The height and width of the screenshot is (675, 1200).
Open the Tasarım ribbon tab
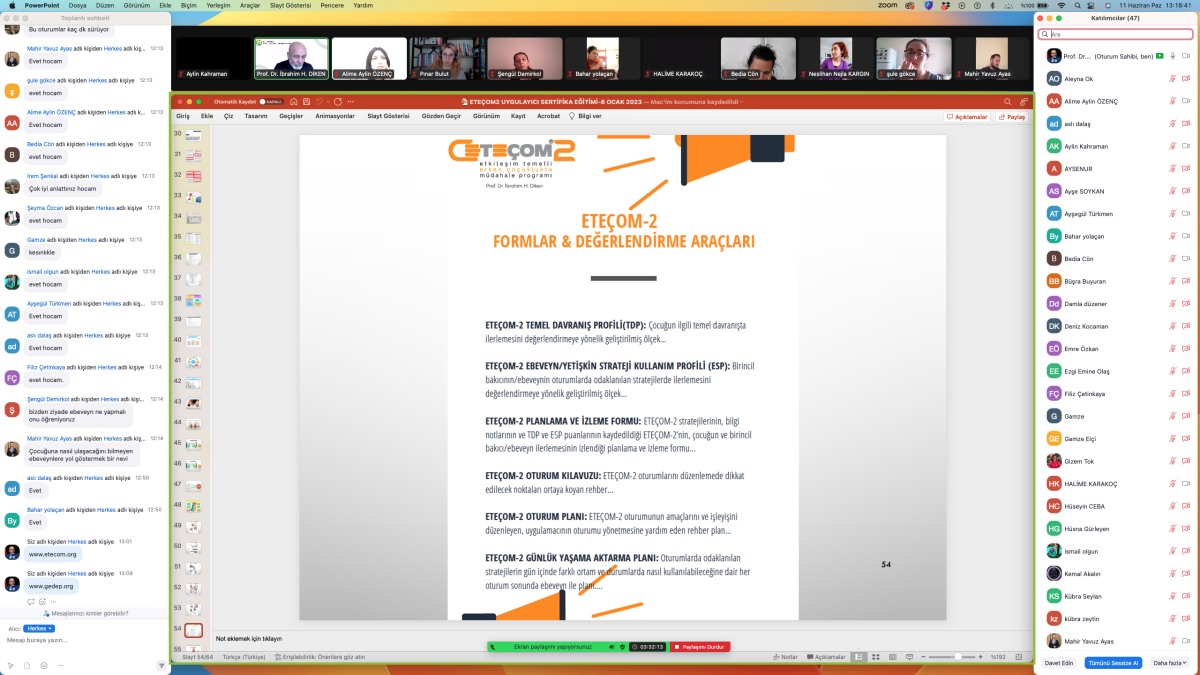point(256,116)
